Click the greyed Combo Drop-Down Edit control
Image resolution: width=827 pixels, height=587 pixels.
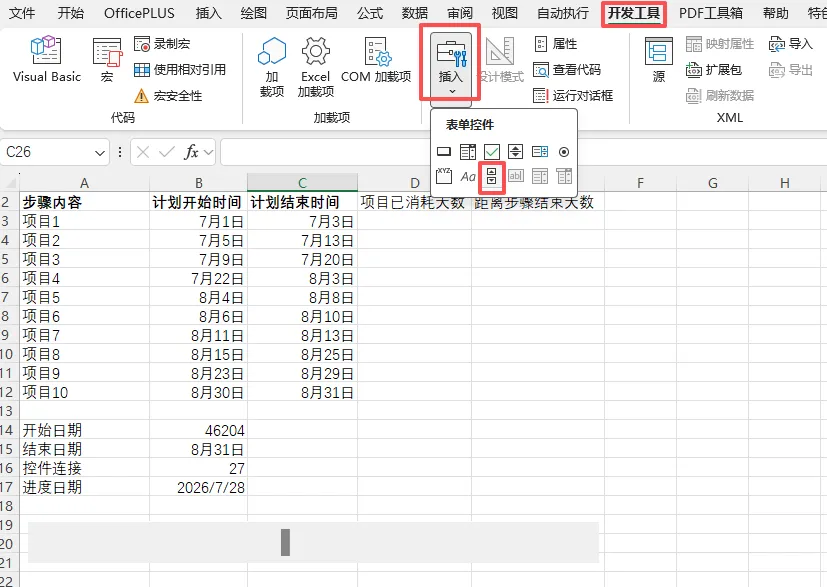[564, 176]
